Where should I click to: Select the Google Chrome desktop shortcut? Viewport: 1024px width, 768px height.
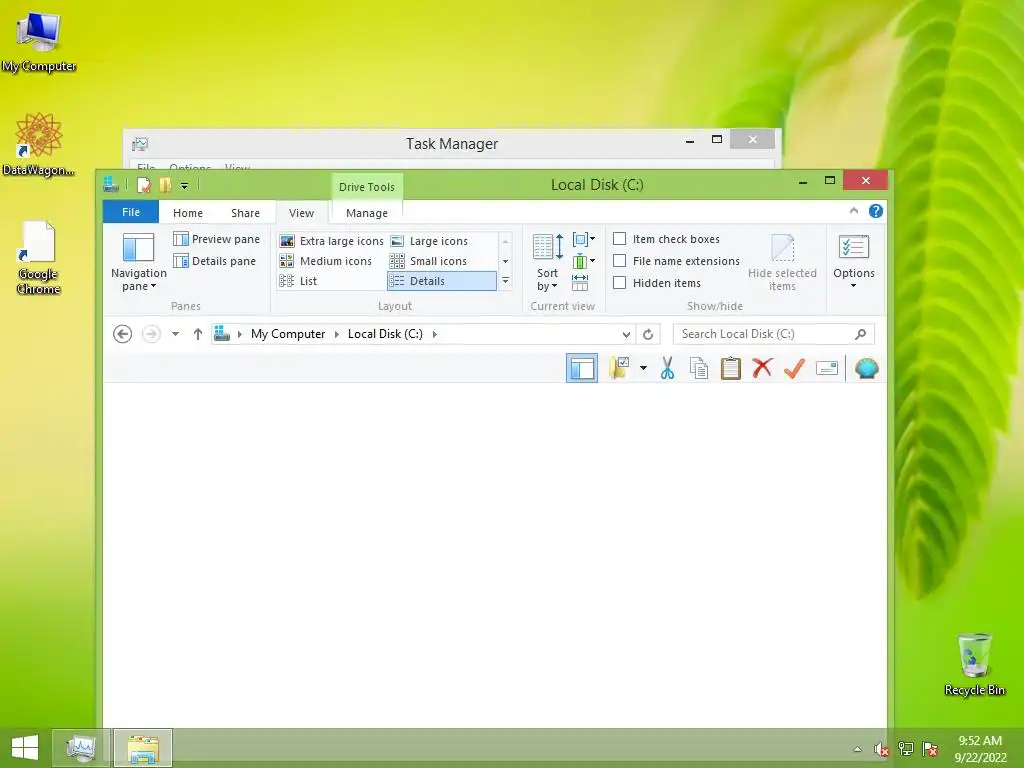39,259
